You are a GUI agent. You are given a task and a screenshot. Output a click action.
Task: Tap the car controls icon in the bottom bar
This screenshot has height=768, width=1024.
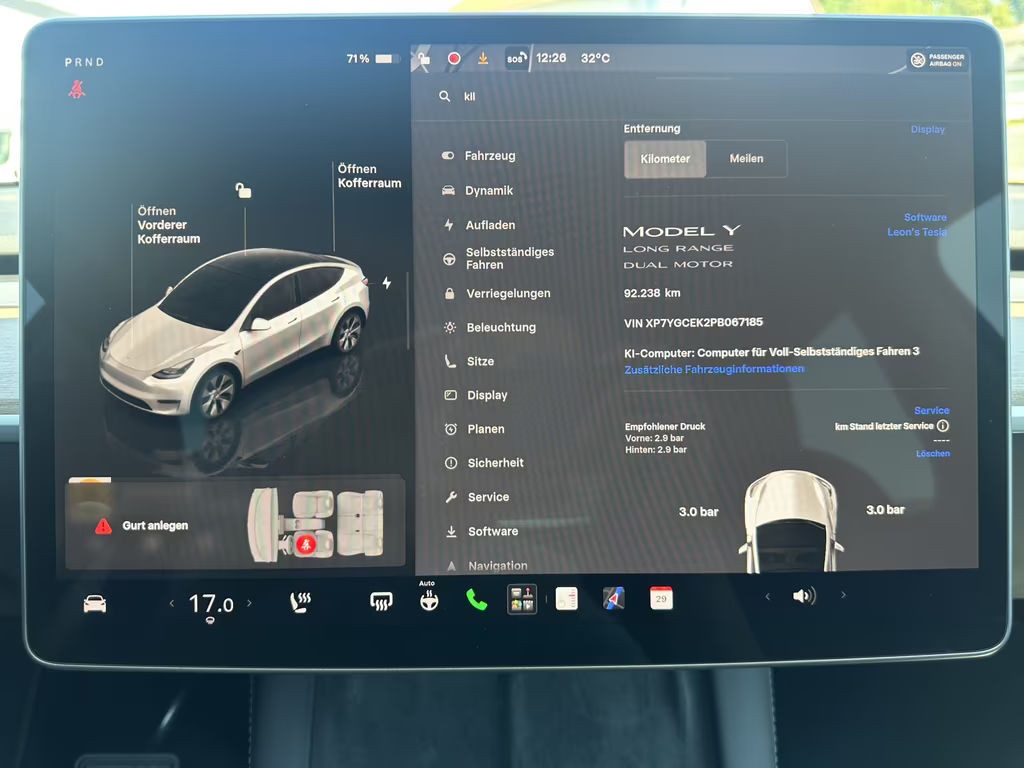(95, 603)
